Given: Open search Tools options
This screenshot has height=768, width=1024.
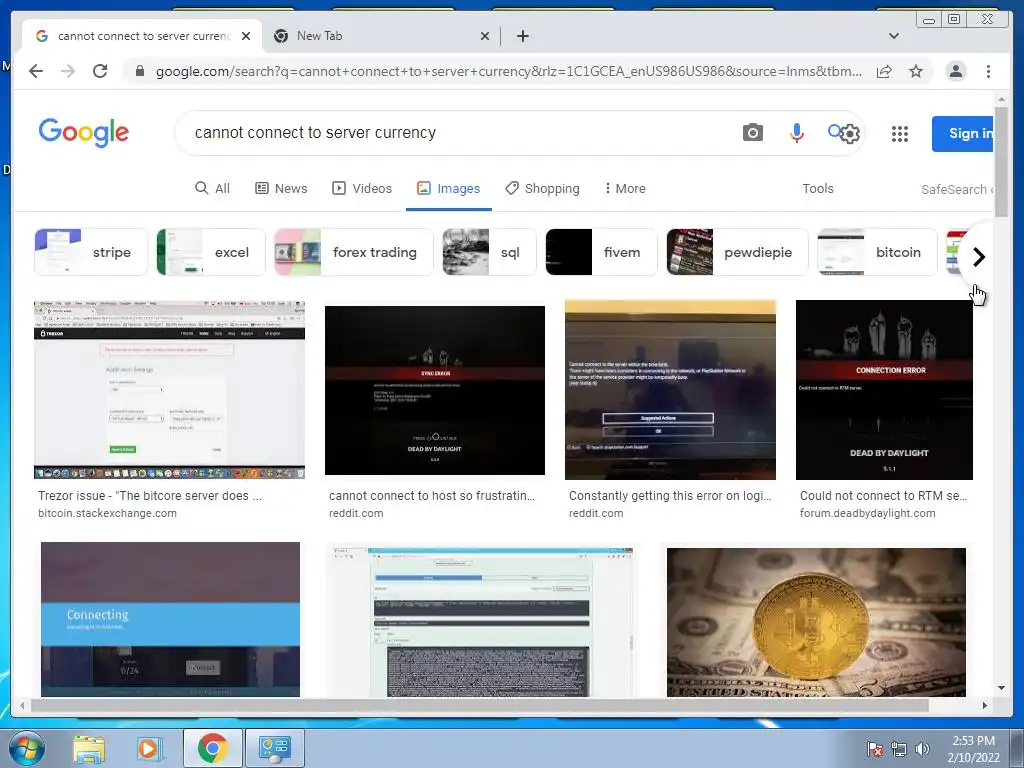Looking at the screenshot, I should [x=818, y=189].
